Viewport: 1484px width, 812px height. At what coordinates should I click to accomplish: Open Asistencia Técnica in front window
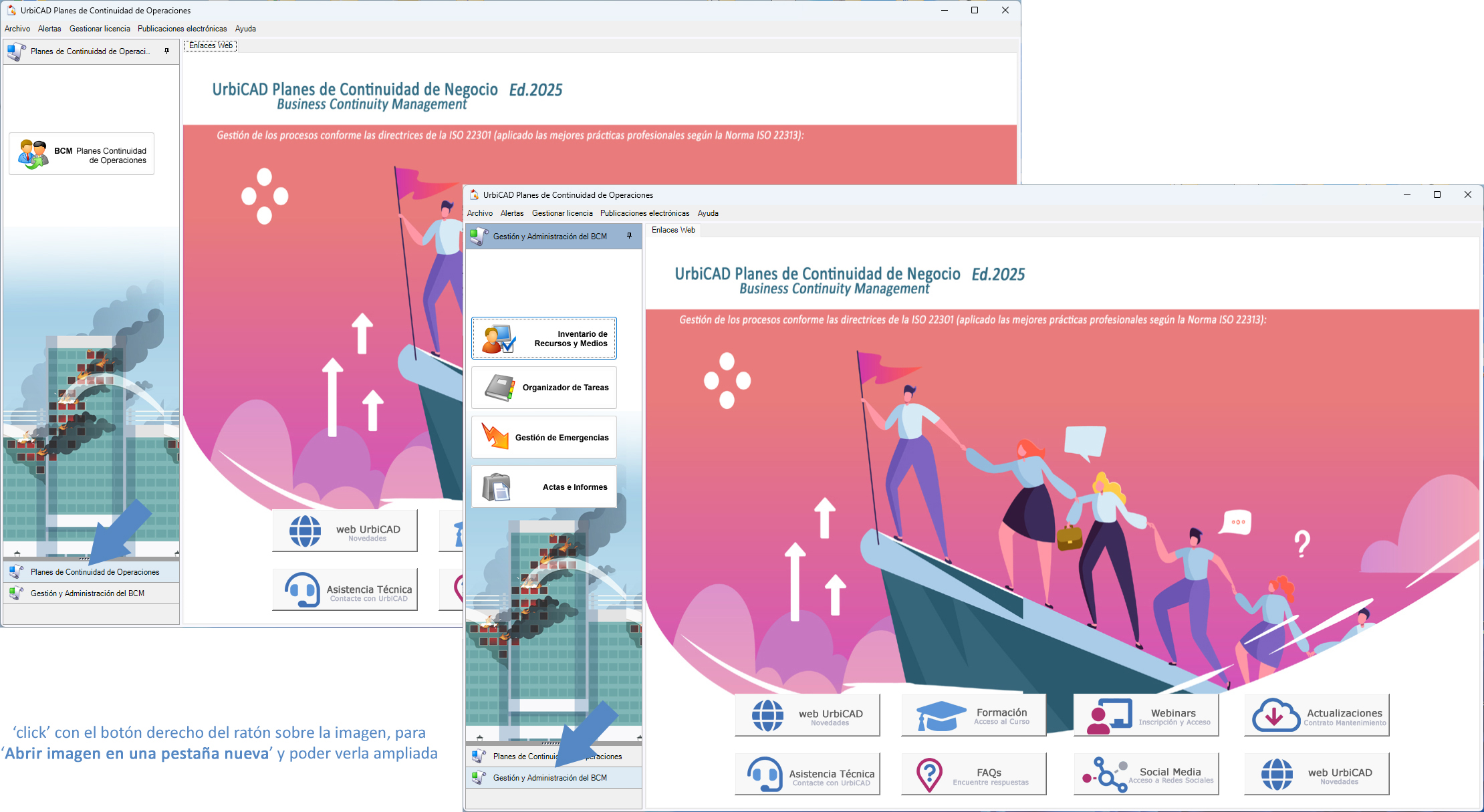coord(808,774)
